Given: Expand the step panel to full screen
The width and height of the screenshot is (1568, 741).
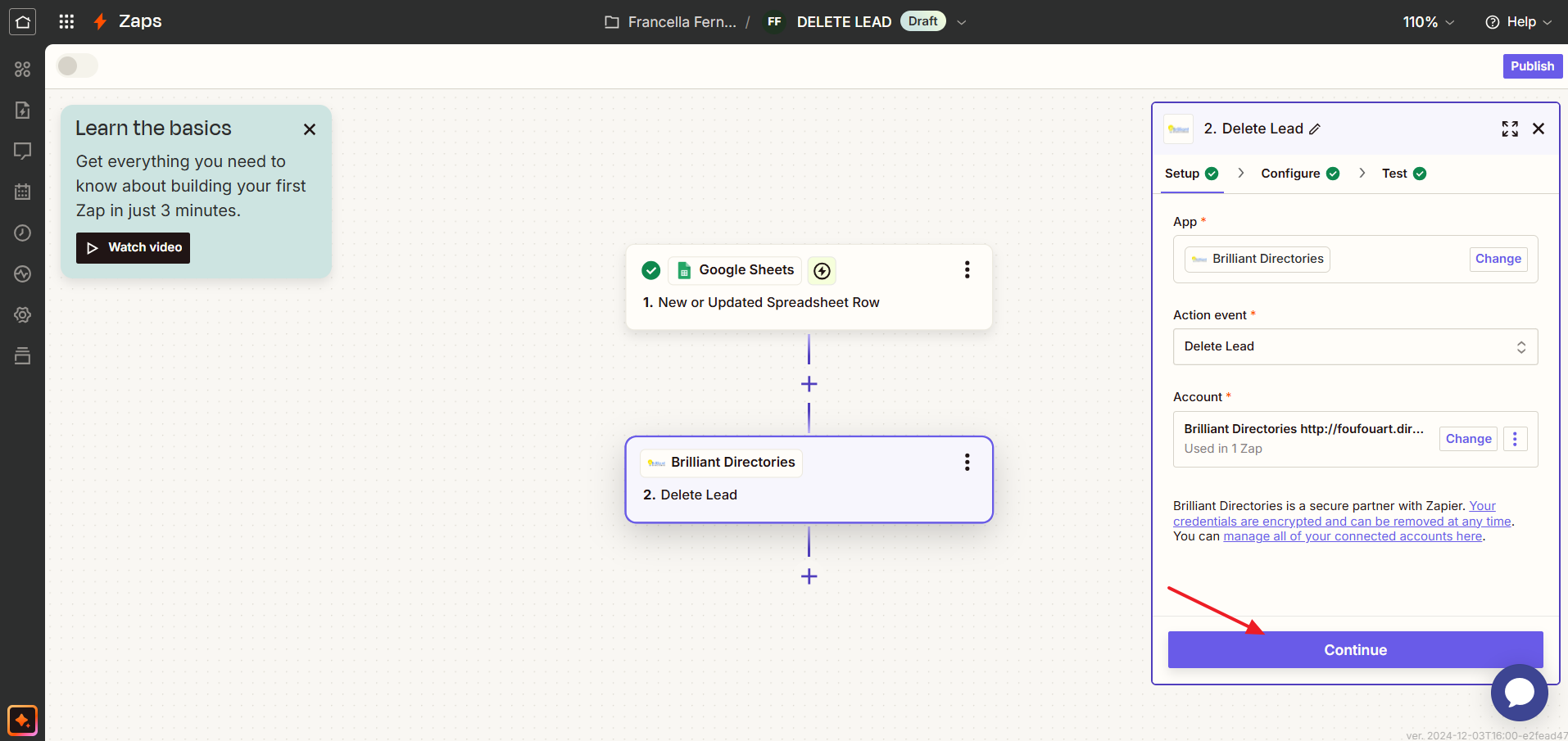Looking at the screenshot, I should [x=1510, y=129].
